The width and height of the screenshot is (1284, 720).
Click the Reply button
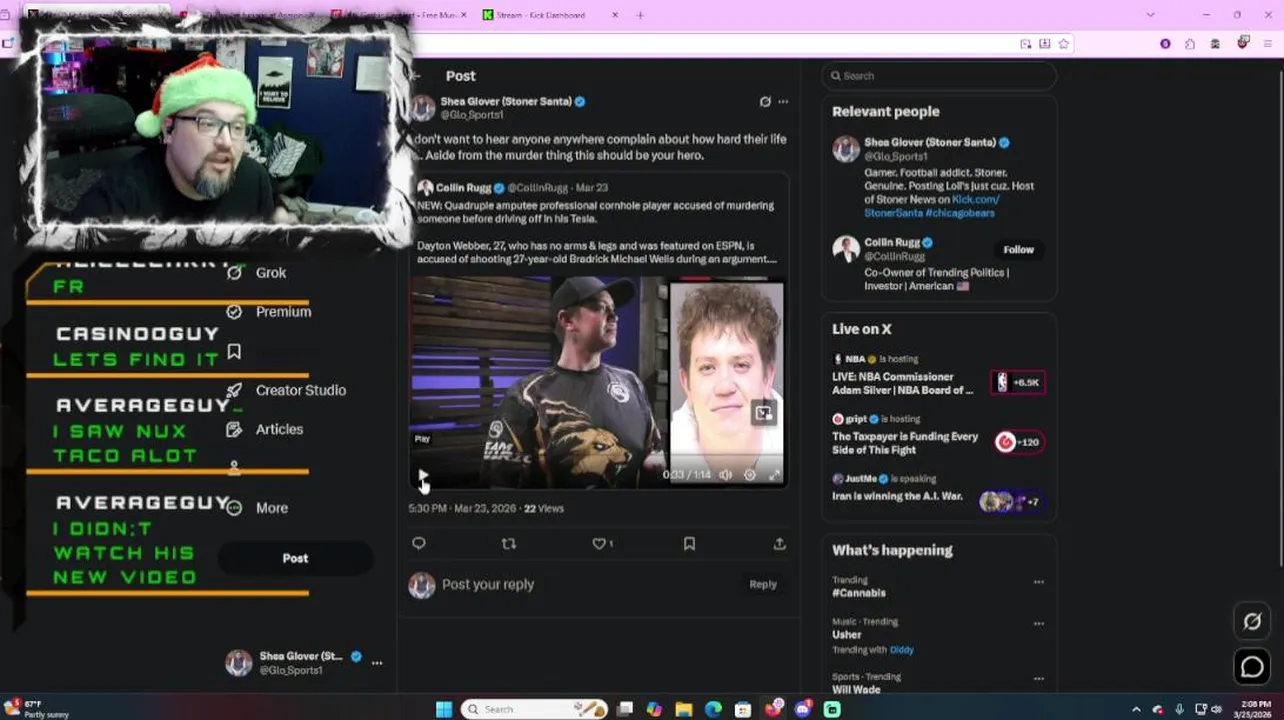pyautogui.click(x=763, y=584)
